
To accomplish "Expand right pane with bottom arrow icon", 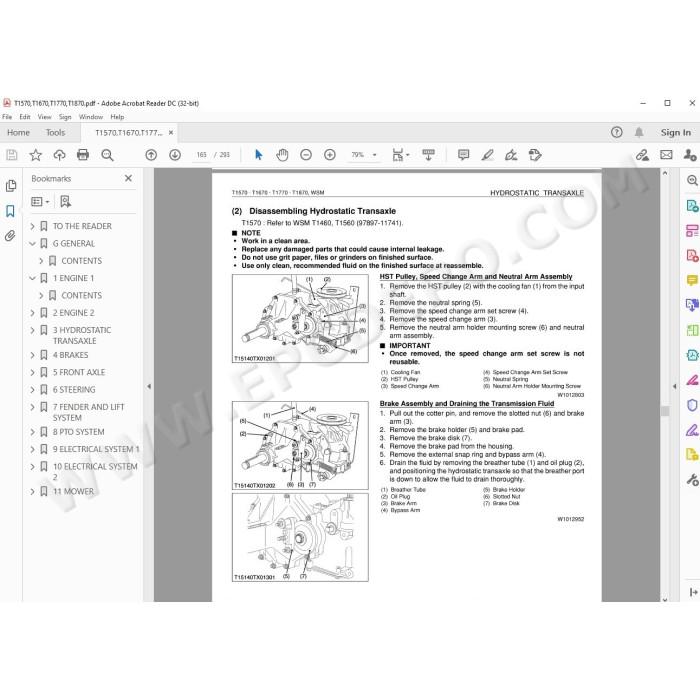I will pyautogui.click(x=693, y=592).
